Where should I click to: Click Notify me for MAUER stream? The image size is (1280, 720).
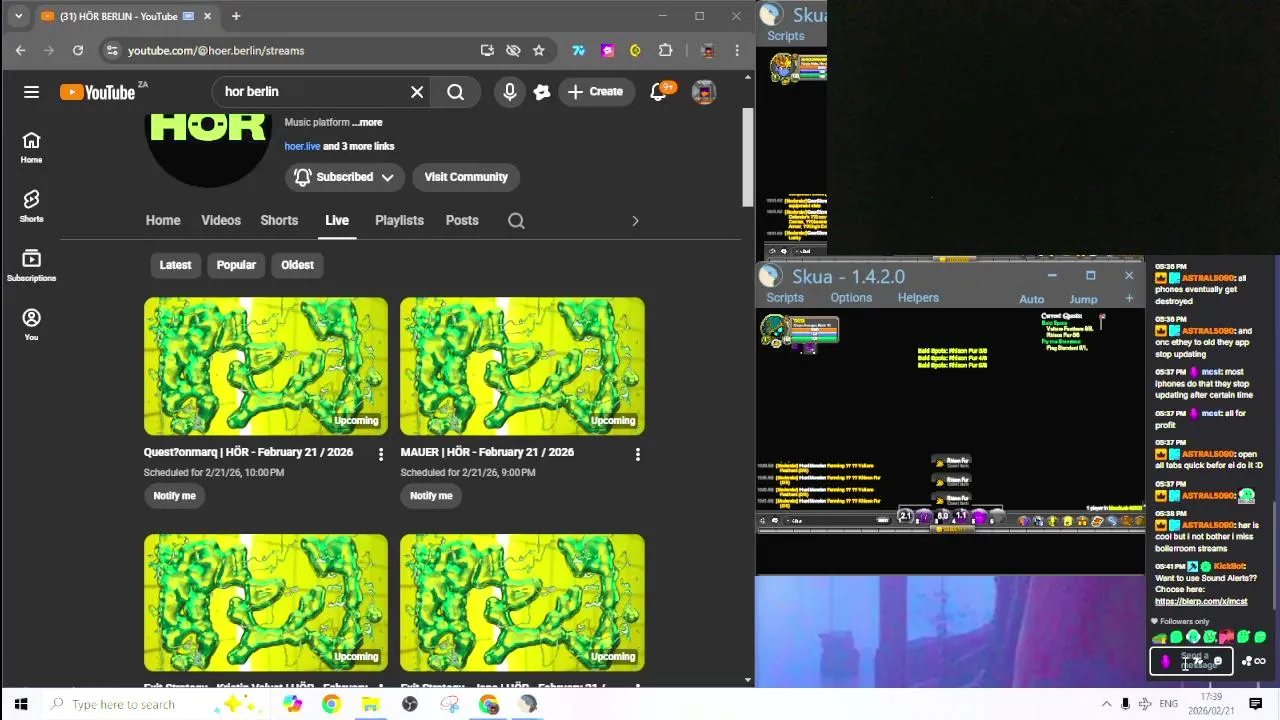431,495
